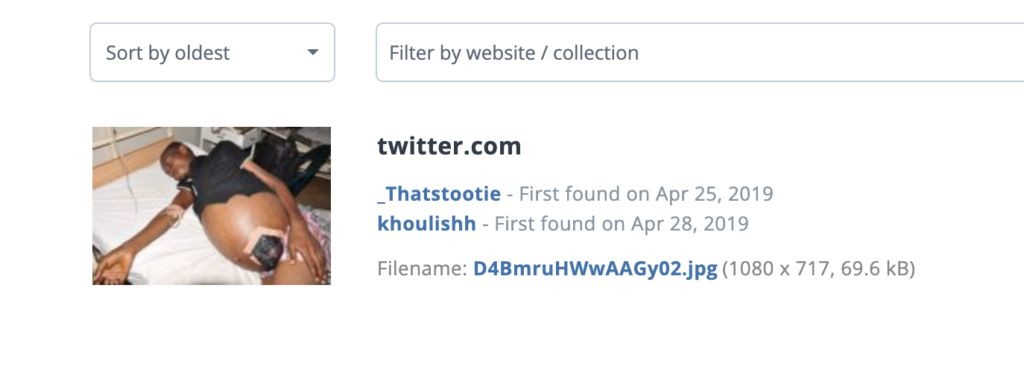Open the D4BmruHWwAAGy02.jpg filename link
The width and height of the screenshot is (1024, 388).
click(x=595, y=268)
